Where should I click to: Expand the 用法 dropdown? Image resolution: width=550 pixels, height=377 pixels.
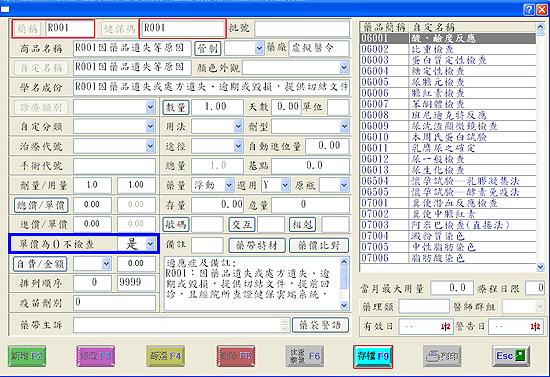[x=238, y=126]
